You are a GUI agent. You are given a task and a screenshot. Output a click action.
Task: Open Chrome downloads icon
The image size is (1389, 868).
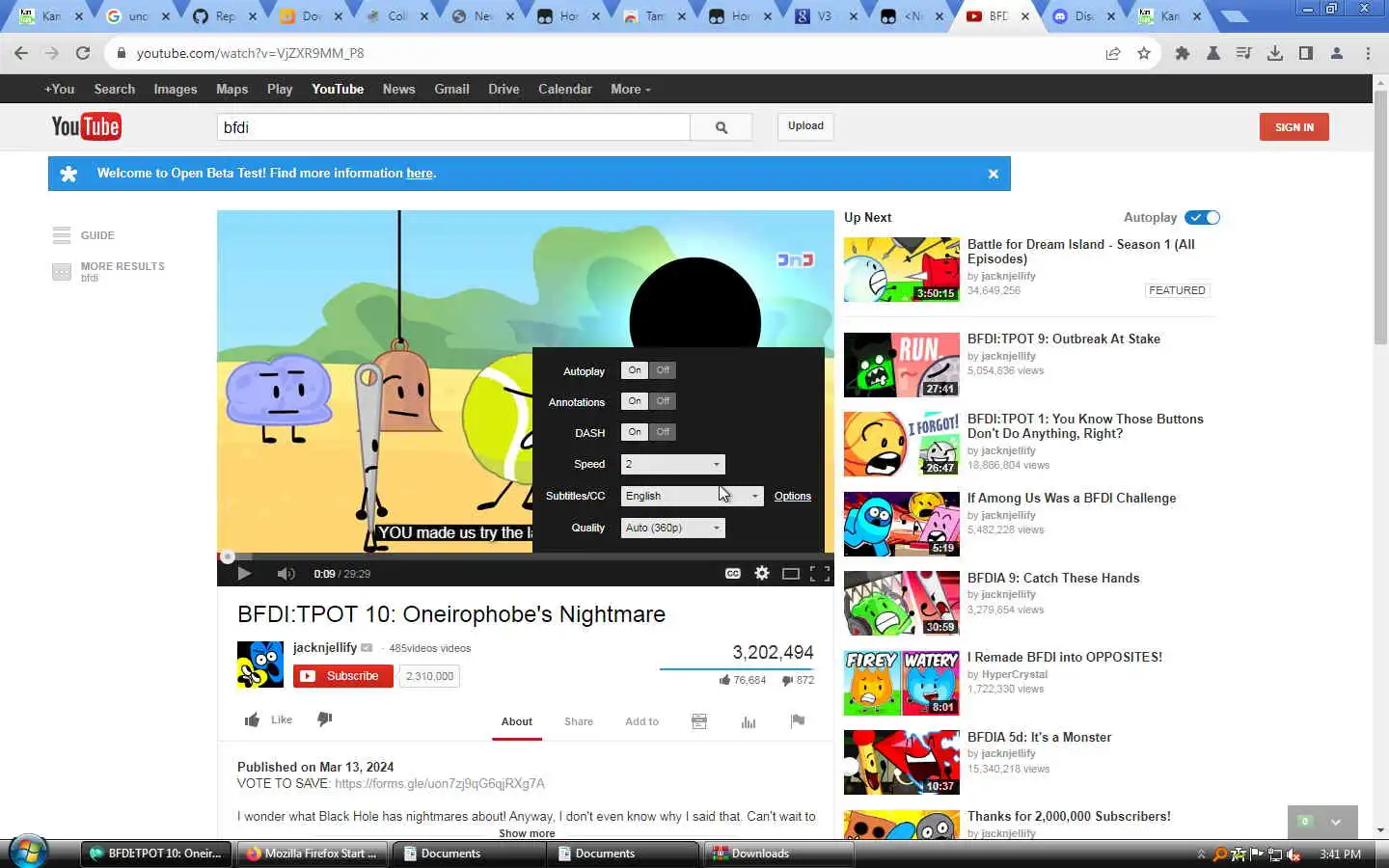pos(1275,53)
